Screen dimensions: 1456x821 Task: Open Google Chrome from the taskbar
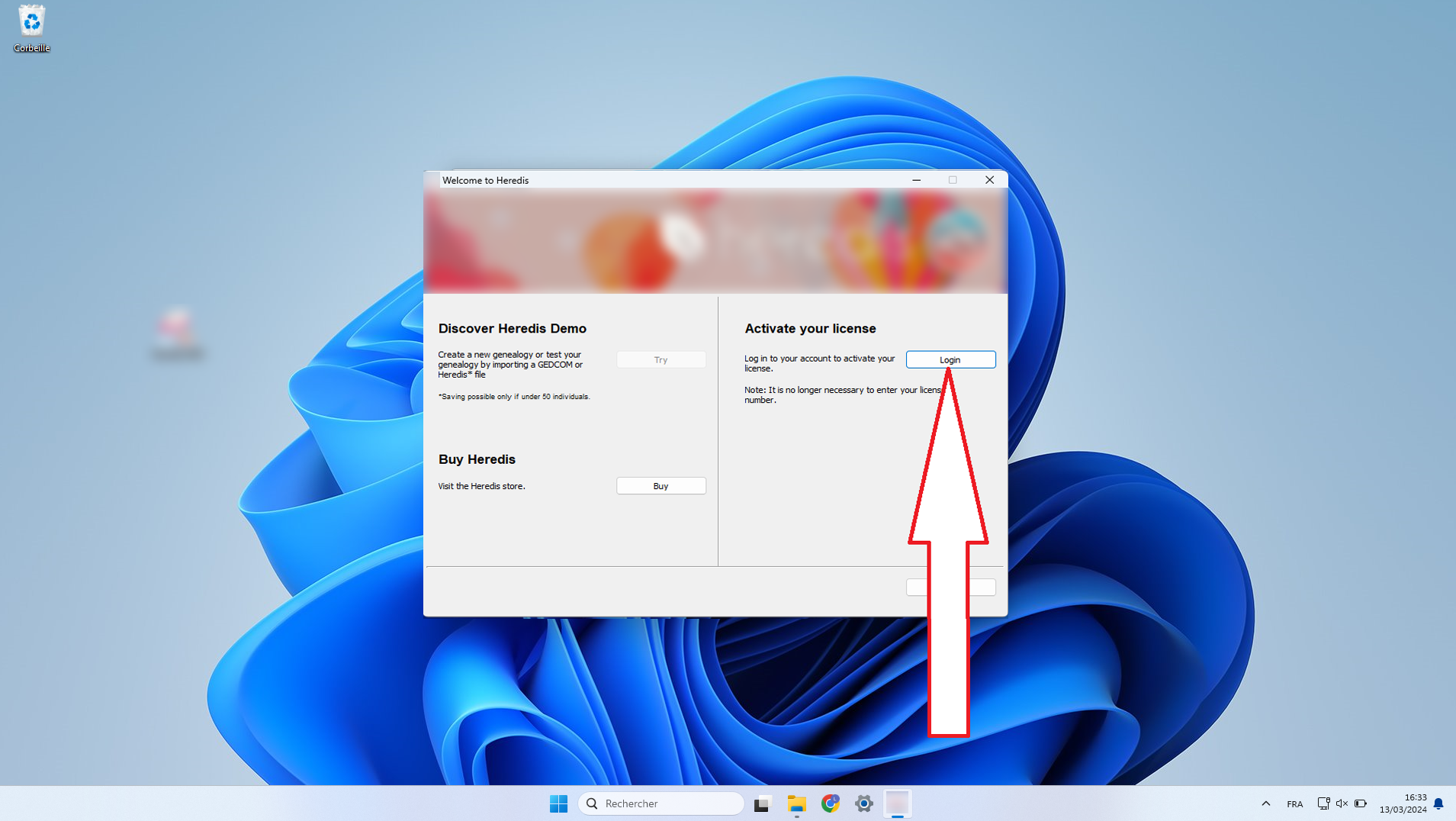[830, 803]
